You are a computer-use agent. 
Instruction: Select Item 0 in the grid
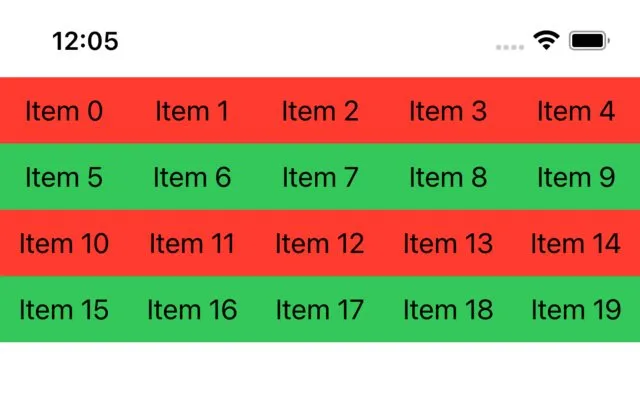(x=64, y=111)
